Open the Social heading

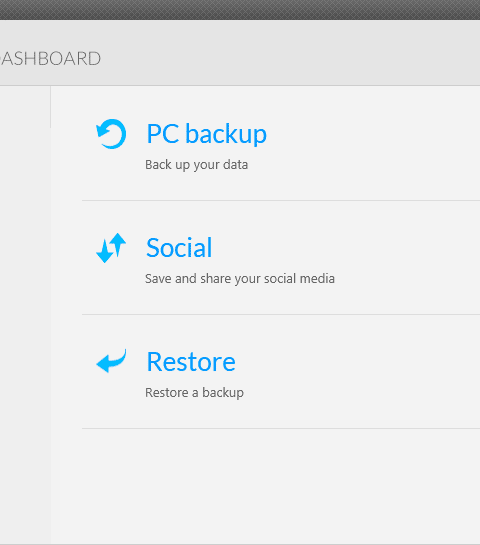click(x=179, y=247)
